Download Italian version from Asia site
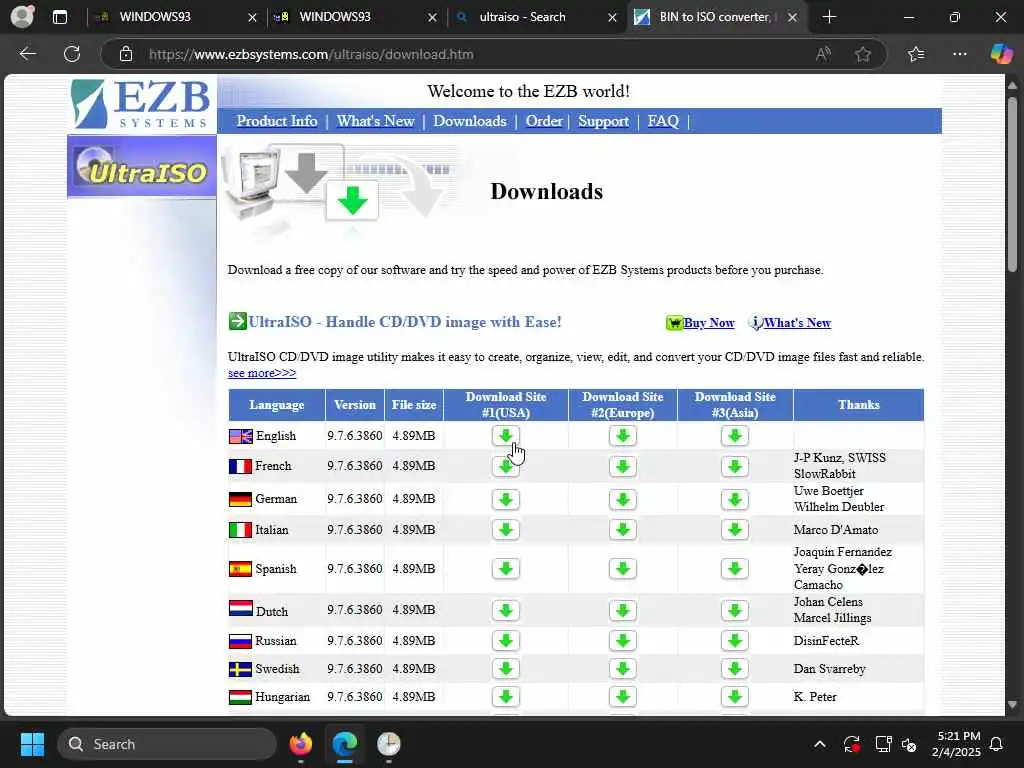Viewport: 1024px width, 768px height. tap(735, 530)
